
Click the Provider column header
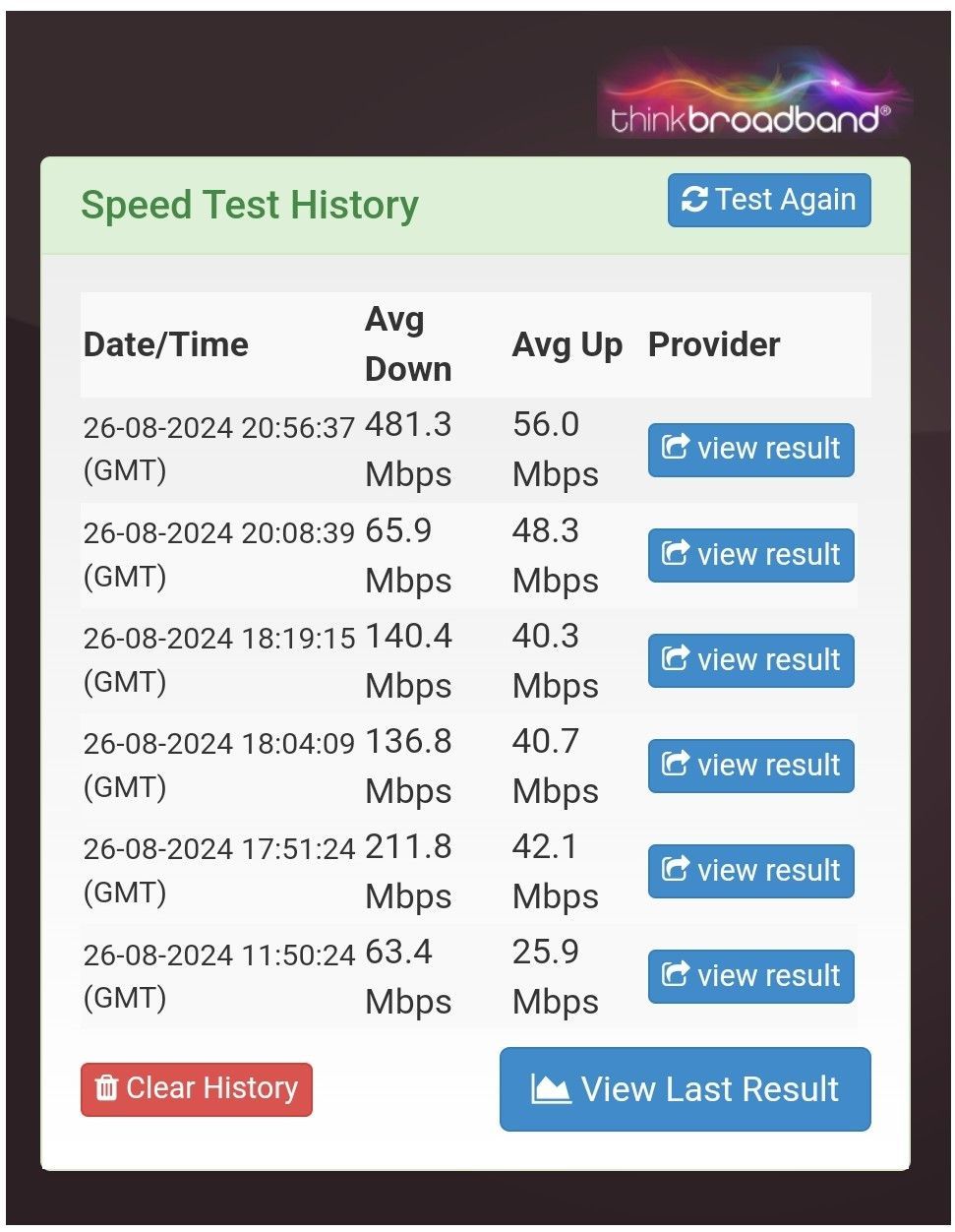714,344
